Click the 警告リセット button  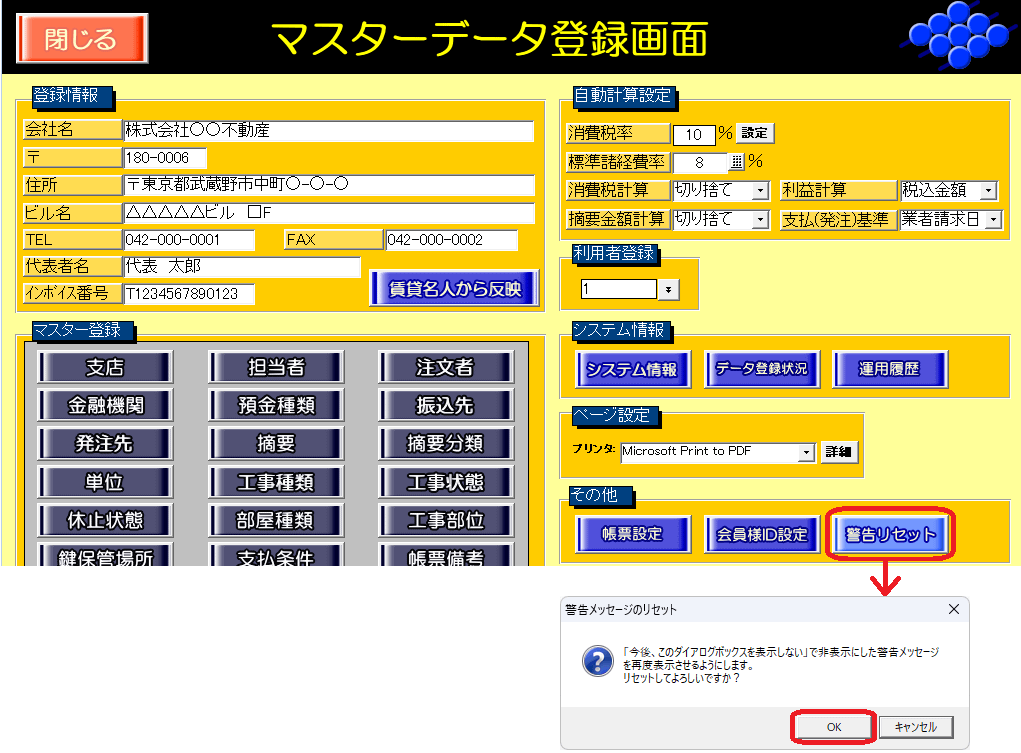click(x=890, y=534)
